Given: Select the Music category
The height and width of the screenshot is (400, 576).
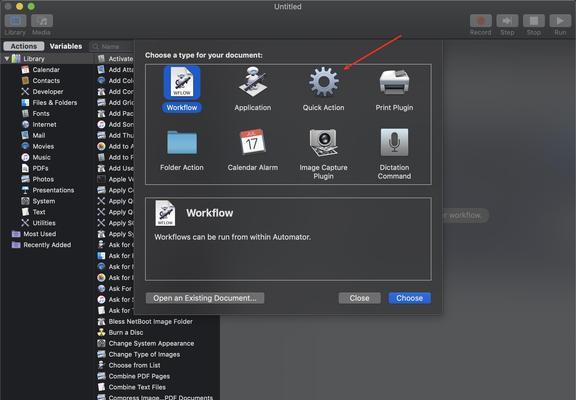Looking at the screenshot, I should pyautogui.click(x=42, y=157).
